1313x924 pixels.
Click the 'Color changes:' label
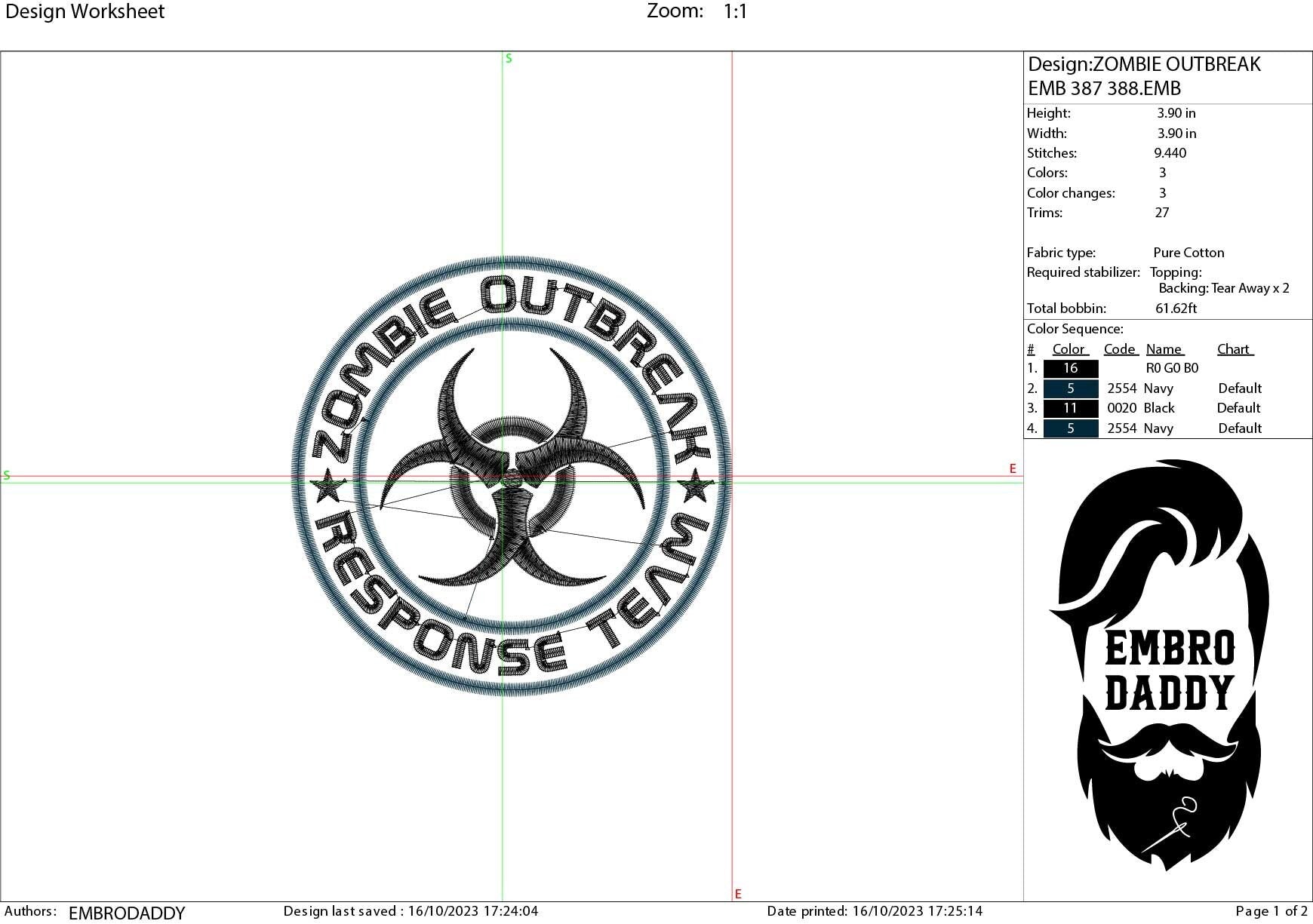point(1071,193)
